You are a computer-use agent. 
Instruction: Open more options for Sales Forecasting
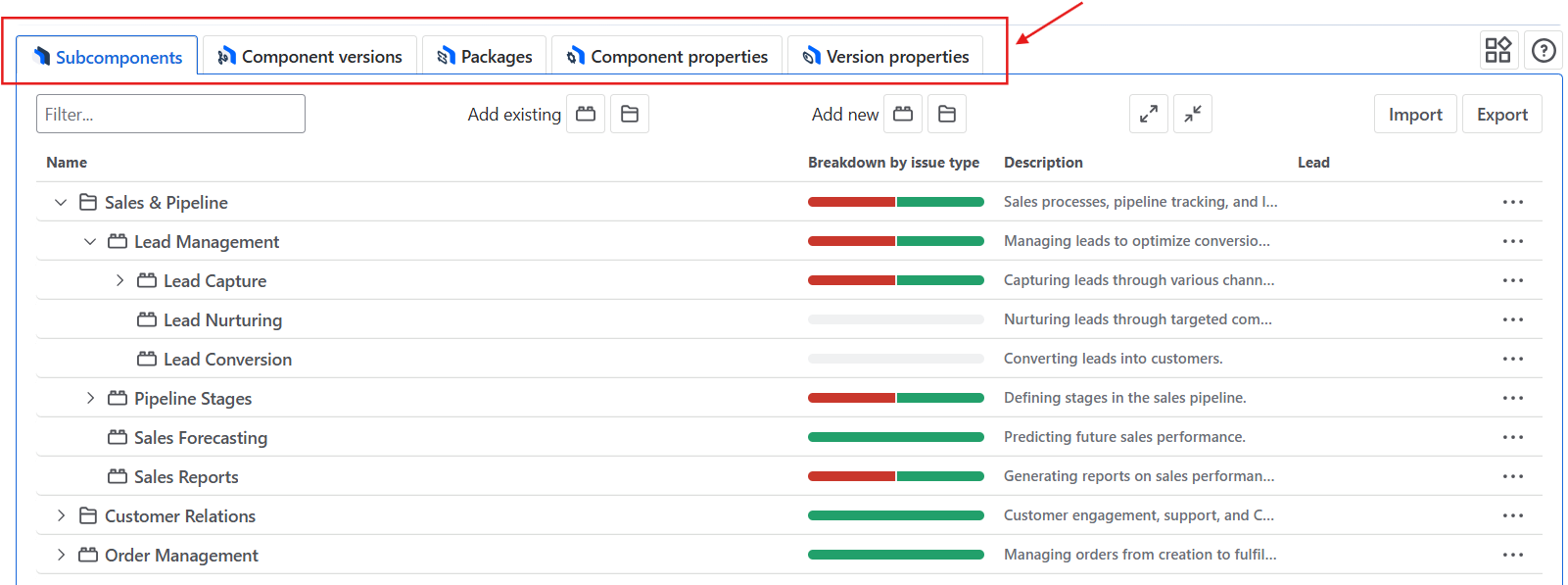[x=1513, y=437]
